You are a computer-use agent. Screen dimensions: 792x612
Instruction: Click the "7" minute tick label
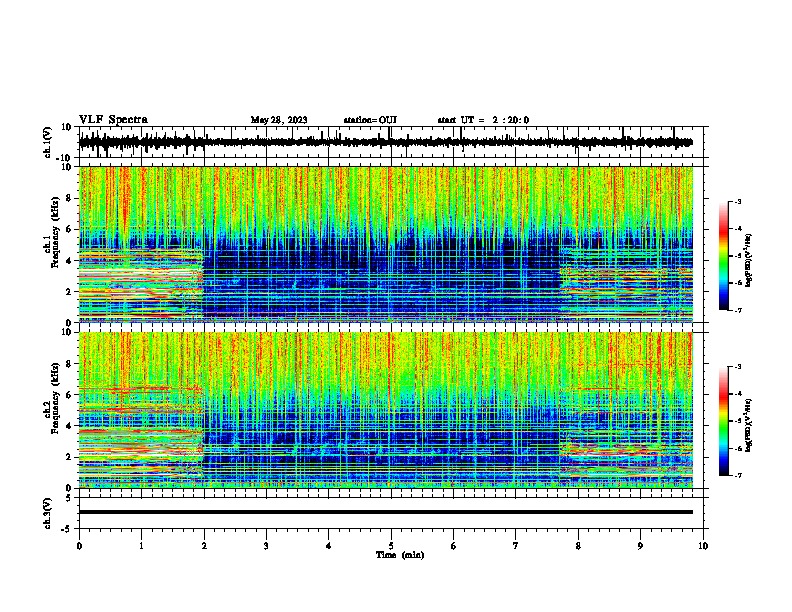516,546
